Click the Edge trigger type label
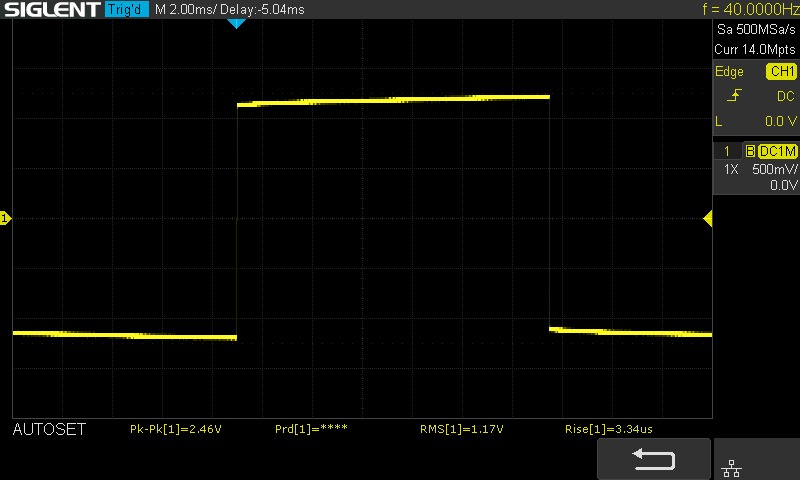The image size is (800, 480). (729, 71)
